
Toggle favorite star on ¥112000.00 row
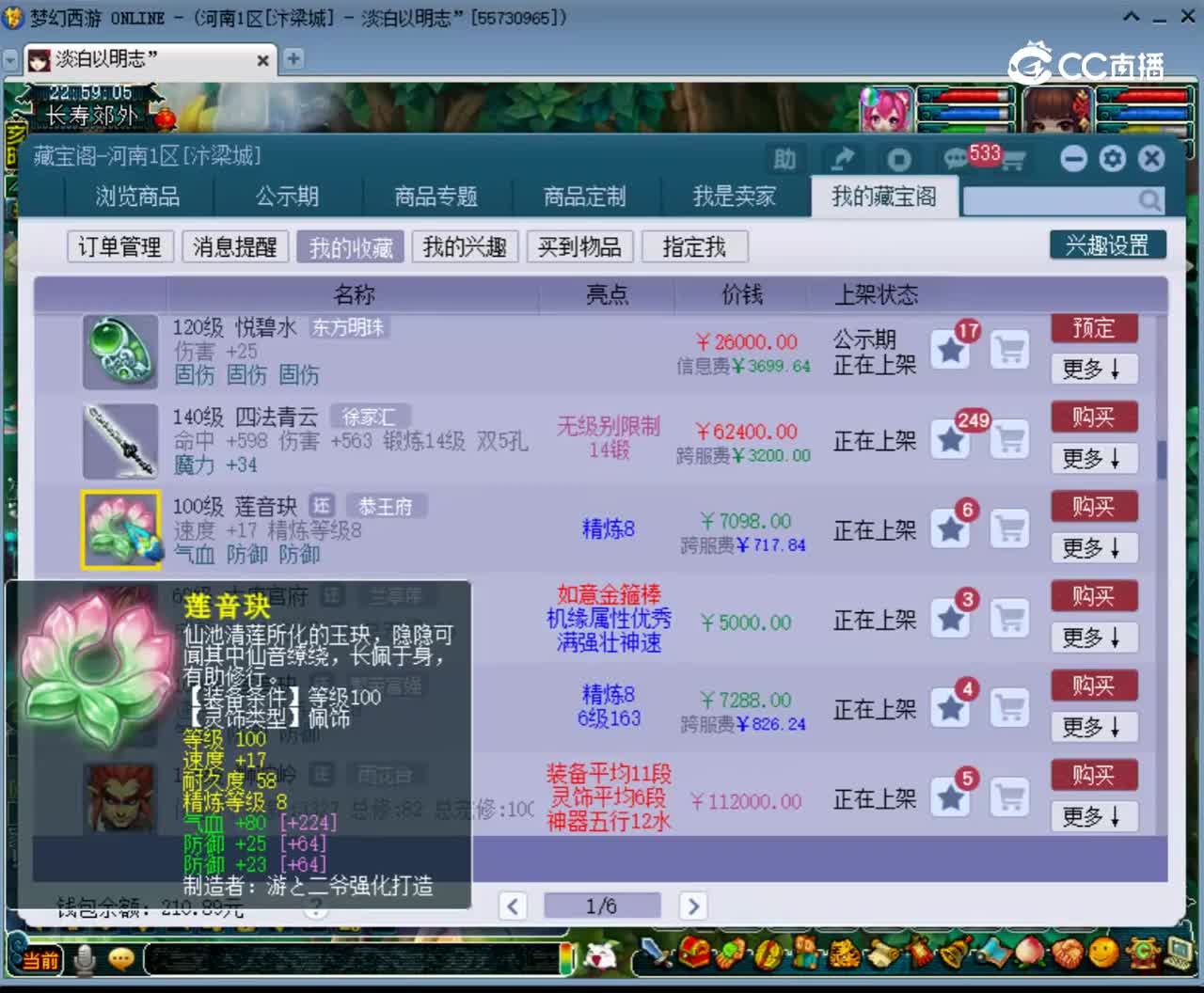click(x=951, y=798)
